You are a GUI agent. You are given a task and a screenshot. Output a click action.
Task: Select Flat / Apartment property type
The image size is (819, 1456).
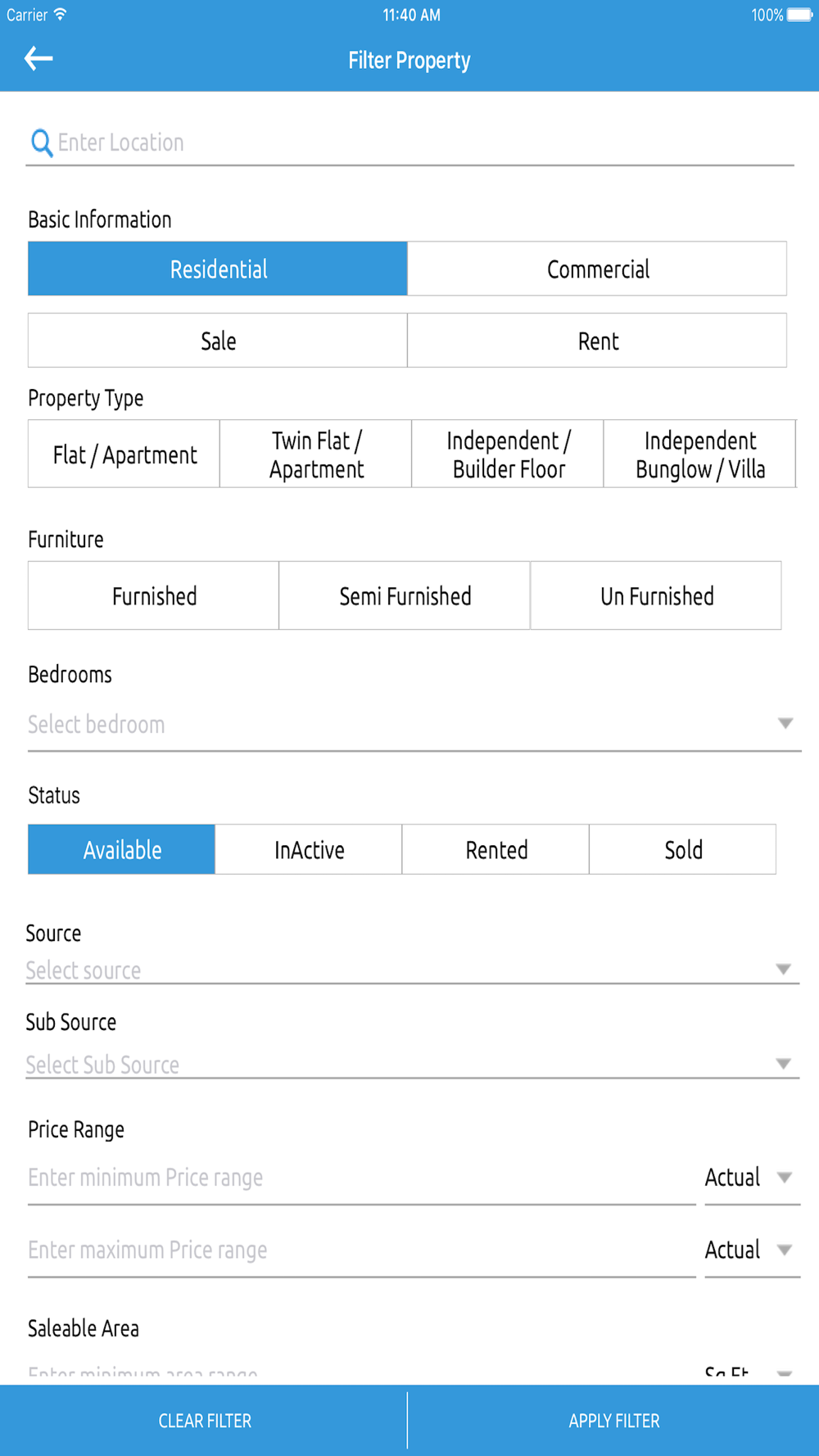click(124, 454)
